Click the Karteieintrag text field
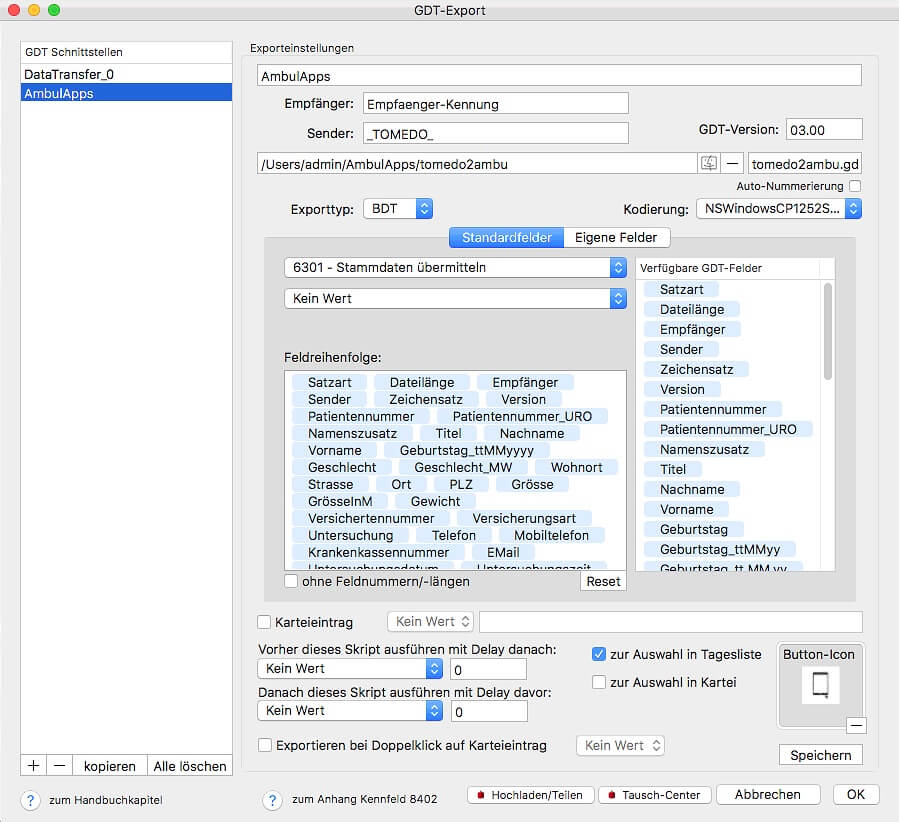The image size is (899, 822). [x=671, y=622]
